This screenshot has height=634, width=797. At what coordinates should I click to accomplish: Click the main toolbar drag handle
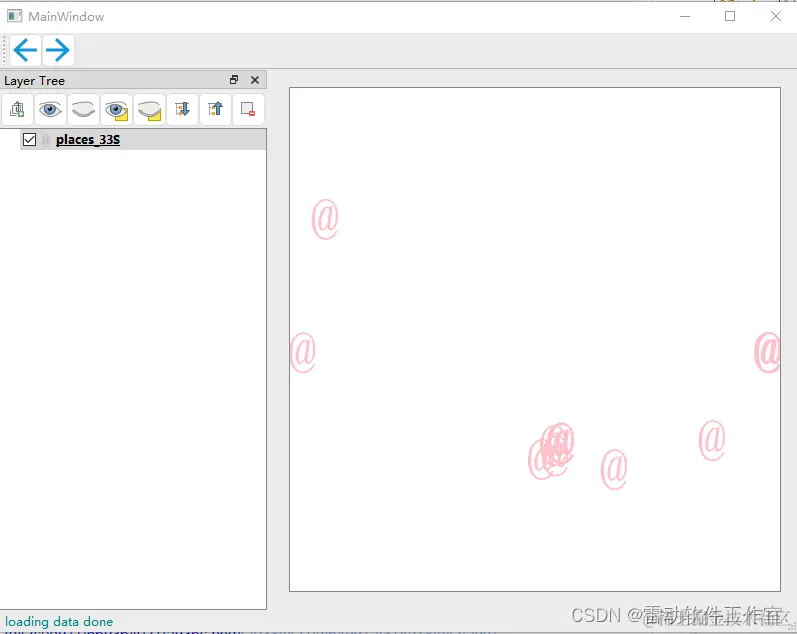pos(4,50)
